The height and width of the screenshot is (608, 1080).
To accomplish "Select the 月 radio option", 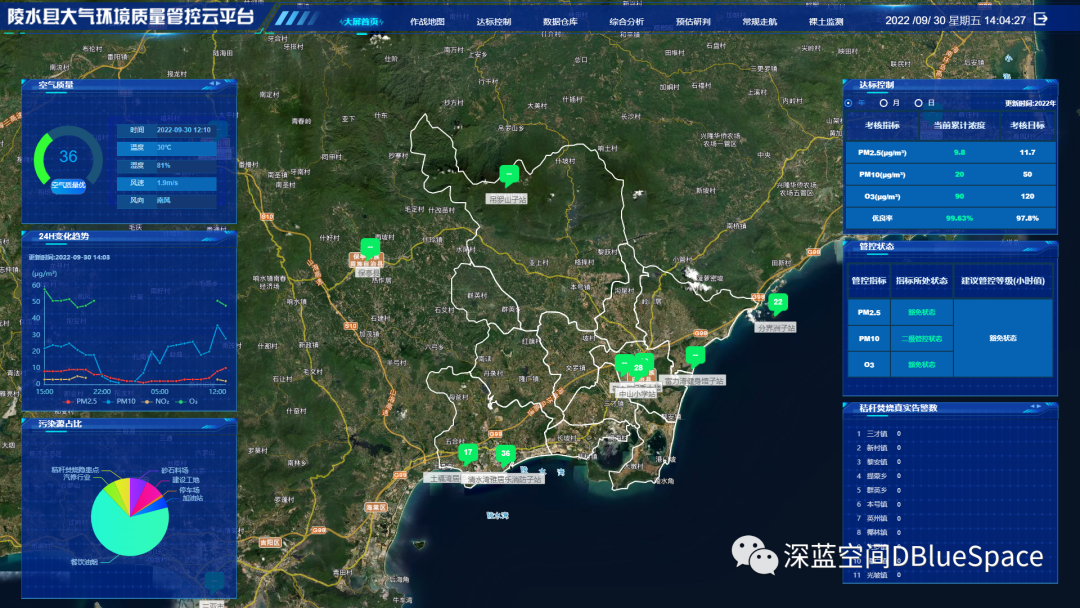I will 884,103.
